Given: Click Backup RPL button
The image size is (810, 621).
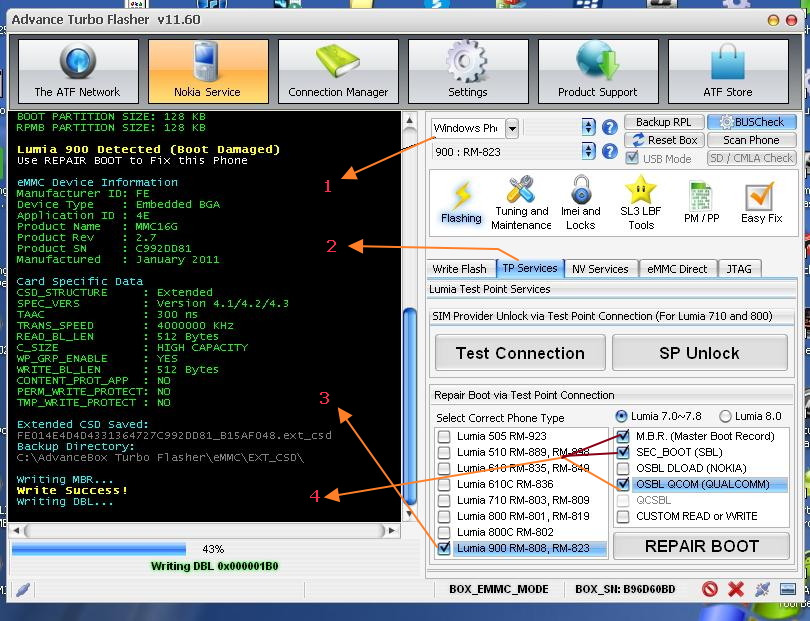Looking at the screenshot, I should pos(664,122).
